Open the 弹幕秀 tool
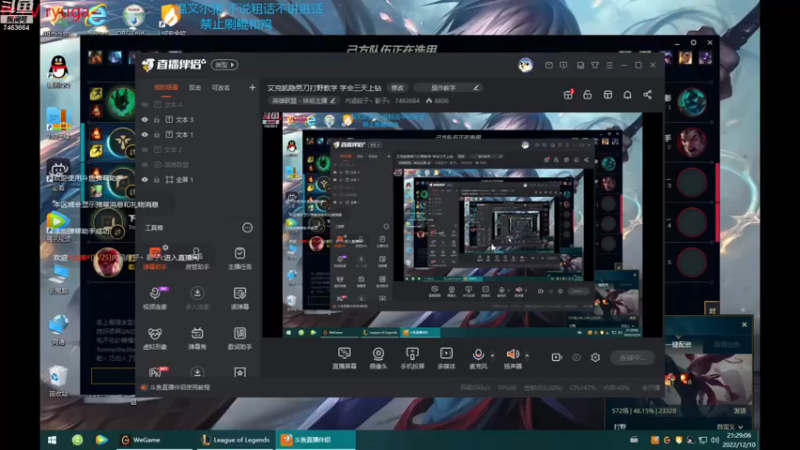Image resolution: width=800 pixels, height=450 pixels. (197, 338)
